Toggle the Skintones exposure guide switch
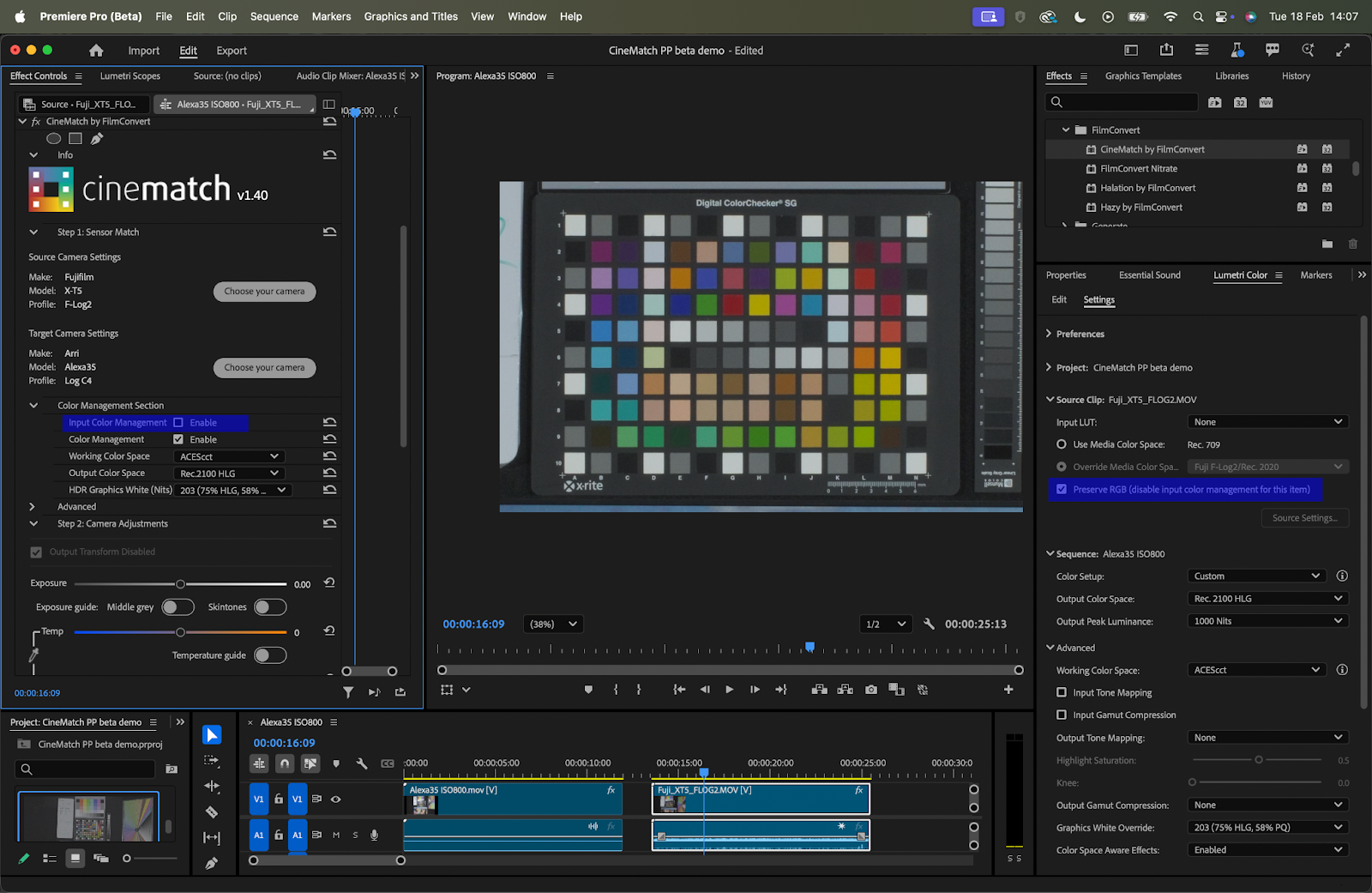1372x893 pixels. (x=270, y=607)
